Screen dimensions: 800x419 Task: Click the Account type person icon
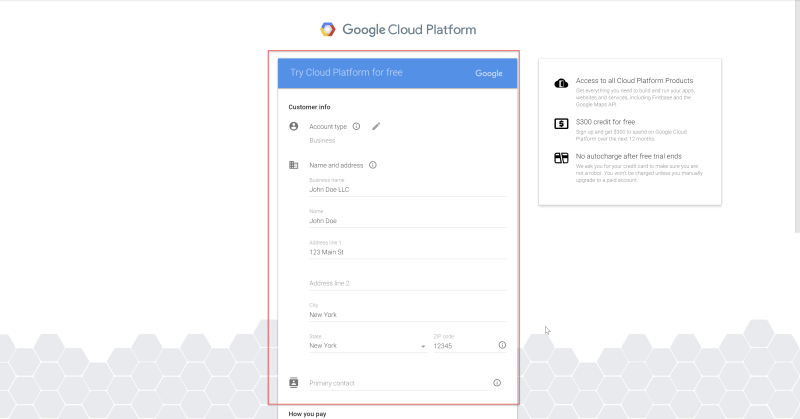[x=293, y=126]
